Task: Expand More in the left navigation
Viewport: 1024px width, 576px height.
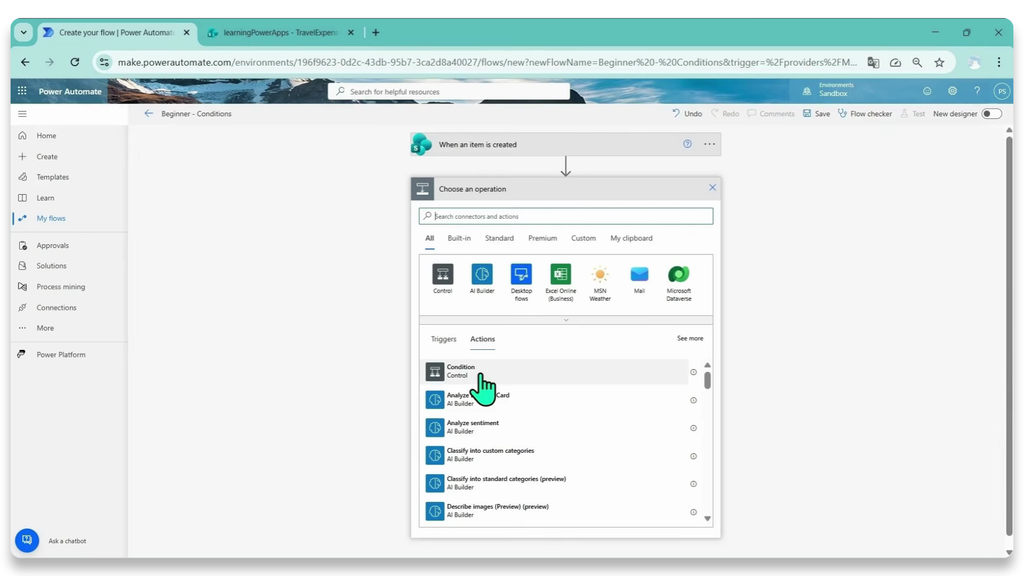Action: click(x=45, y=328)
